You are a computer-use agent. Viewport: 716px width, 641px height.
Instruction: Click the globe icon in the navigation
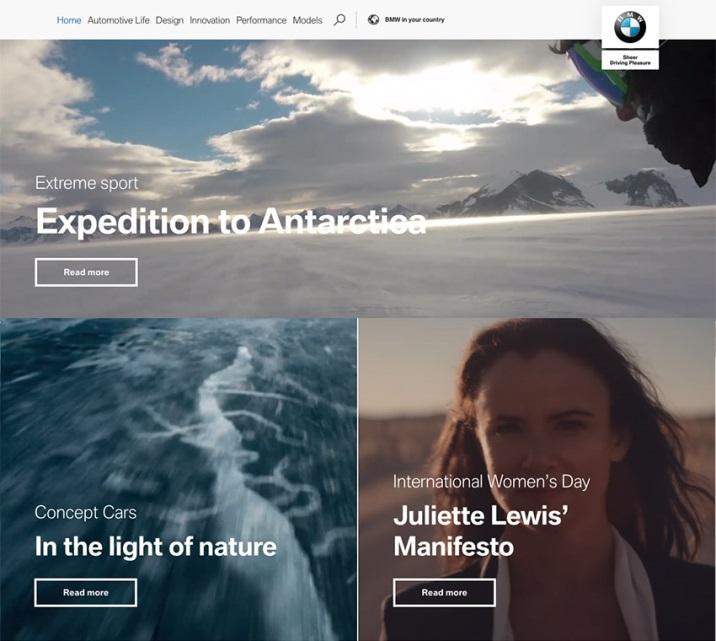coord(374,20)
